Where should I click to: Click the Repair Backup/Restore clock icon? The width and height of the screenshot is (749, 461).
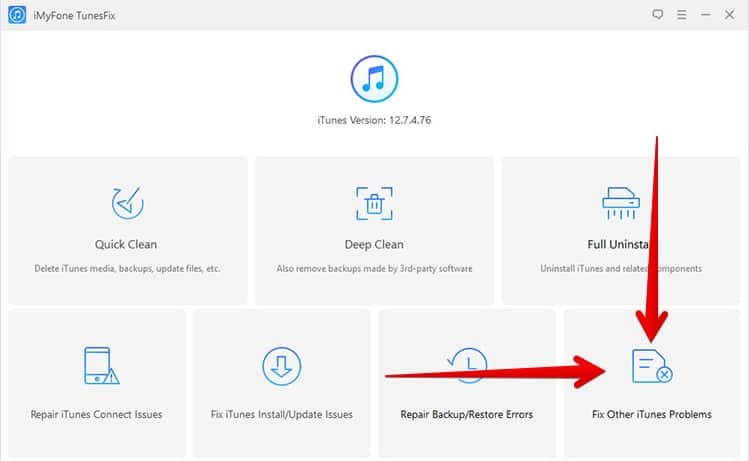point(467,365)
